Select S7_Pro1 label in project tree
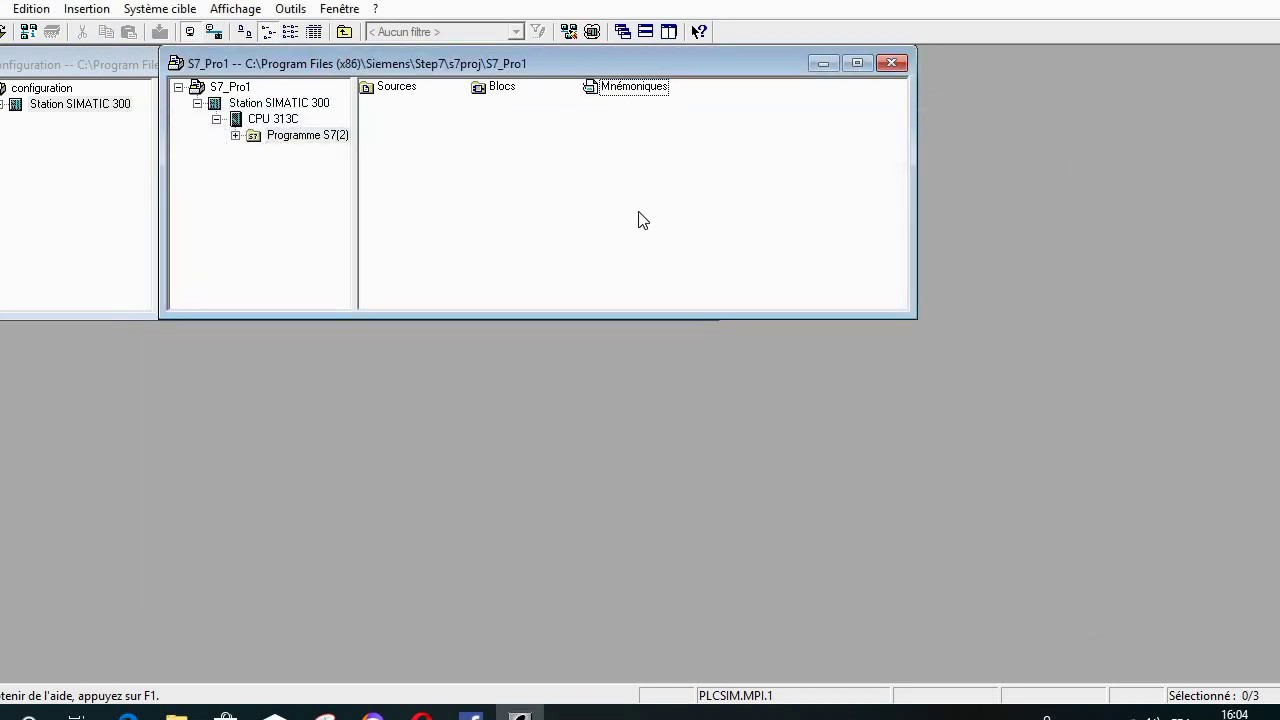The width and height of the screenshot is (1280, 720). click(x=230, y=87)
